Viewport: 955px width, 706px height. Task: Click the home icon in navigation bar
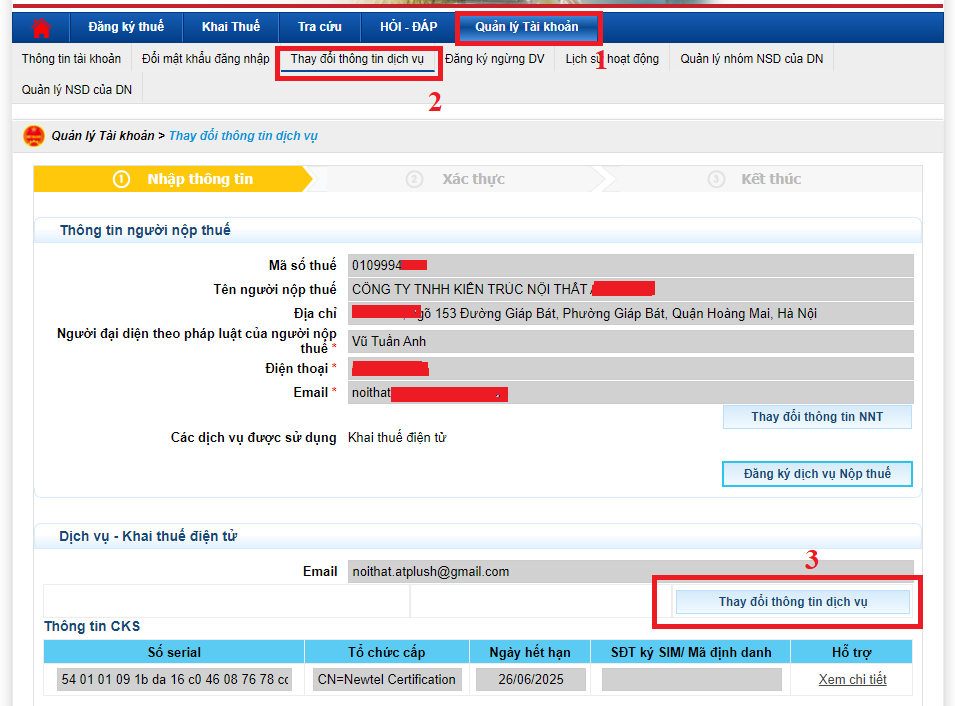(x=41, y=27)
